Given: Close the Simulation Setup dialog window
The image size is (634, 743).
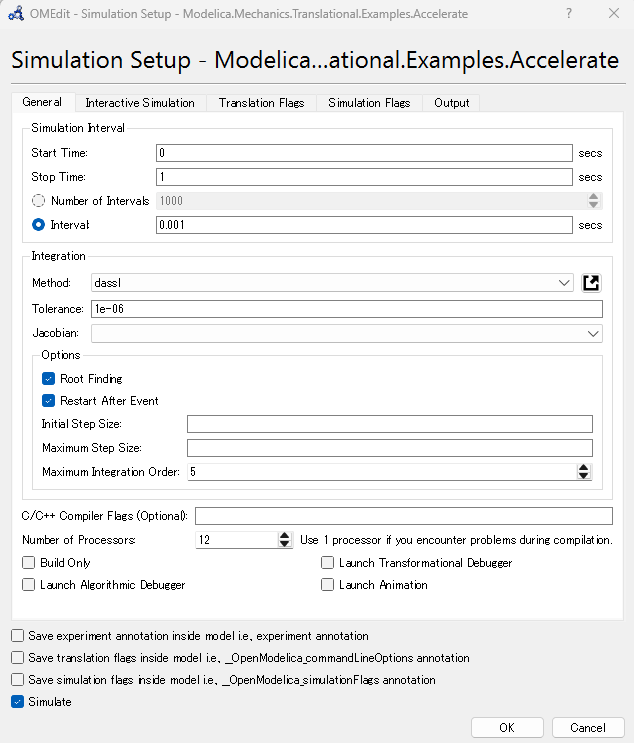Looking at the screenshot, I should (x=614, y=13).
